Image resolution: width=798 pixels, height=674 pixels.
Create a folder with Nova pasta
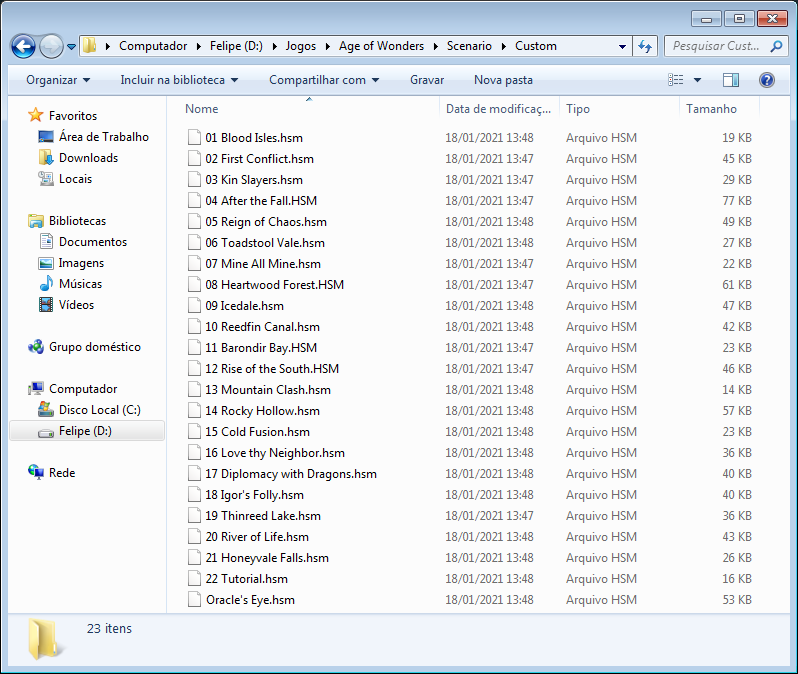[503, 80]
